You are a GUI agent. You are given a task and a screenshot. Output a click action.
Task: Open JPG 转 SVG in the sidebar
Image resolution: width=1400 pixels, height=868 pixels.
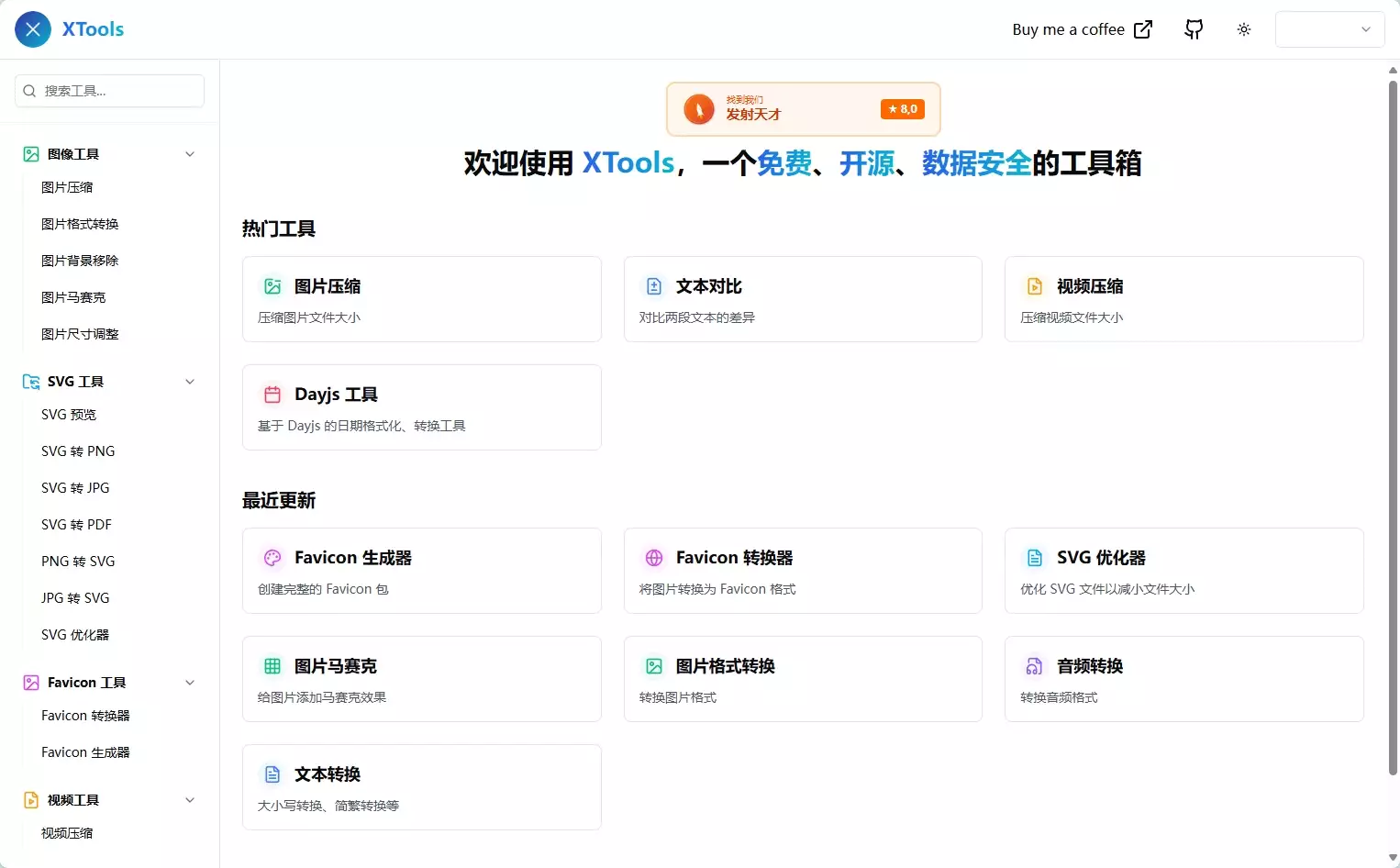(x=75, y=598)
